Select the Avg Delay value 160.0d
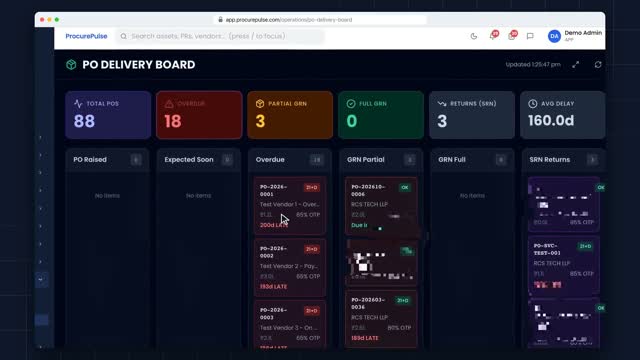 click(551, 121)
